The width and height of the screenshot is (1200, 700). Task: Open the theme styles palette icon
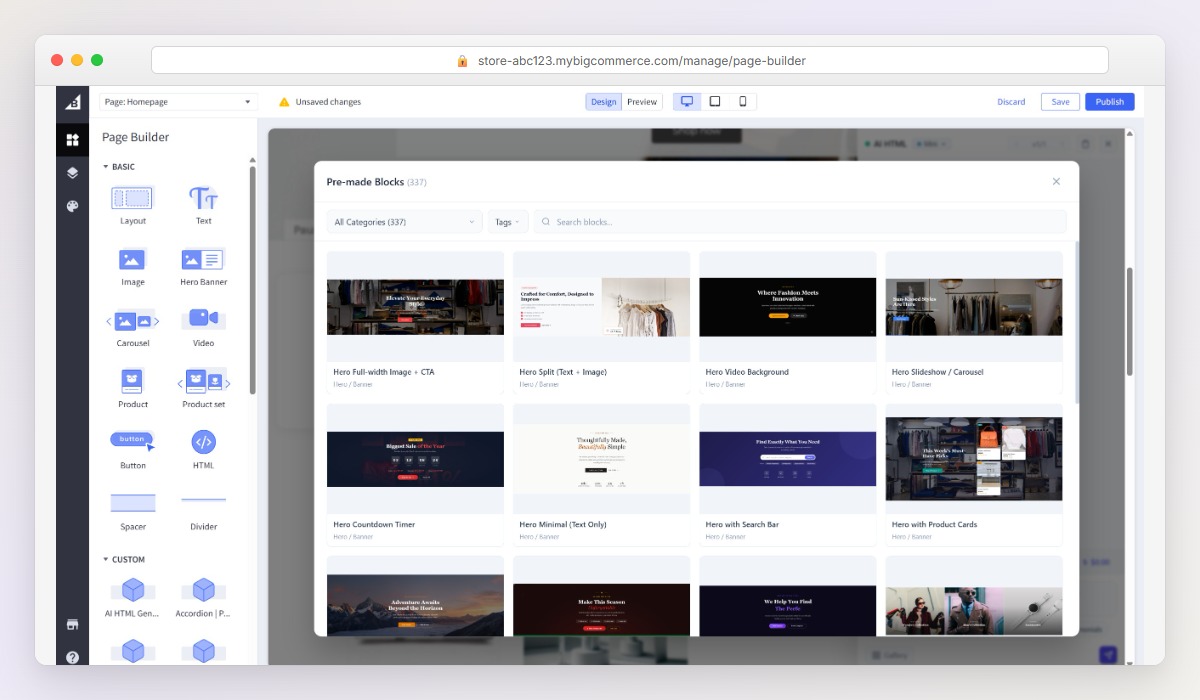coord(72,205)
